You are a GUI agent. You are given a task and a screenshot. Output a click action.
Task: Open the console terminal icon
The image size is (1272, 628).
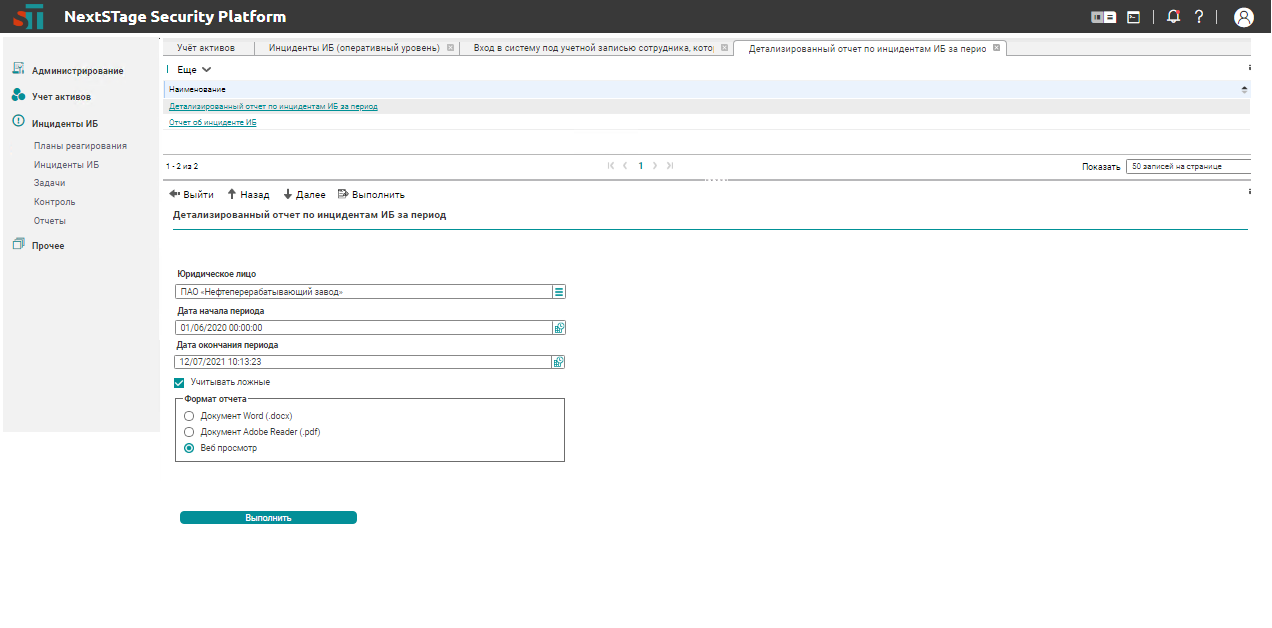click(1134, 17)
